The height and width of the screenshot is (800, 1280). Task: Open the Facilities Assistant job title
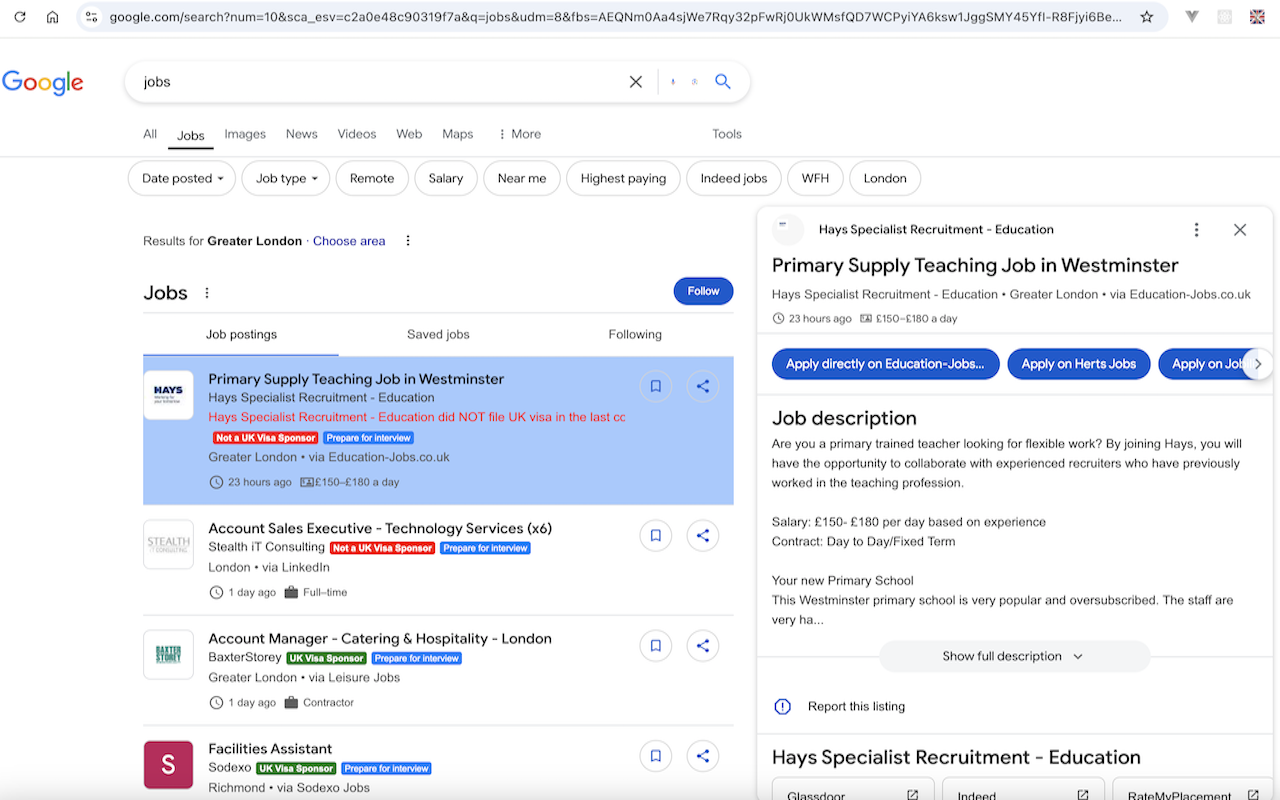[270, 748]
